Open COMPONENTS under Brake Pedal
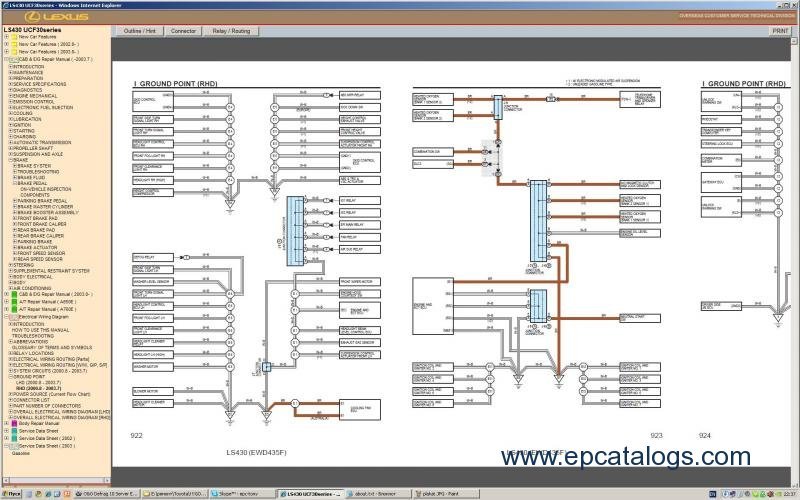Screen dimensions: 800x500 click(x=35, y=195)
